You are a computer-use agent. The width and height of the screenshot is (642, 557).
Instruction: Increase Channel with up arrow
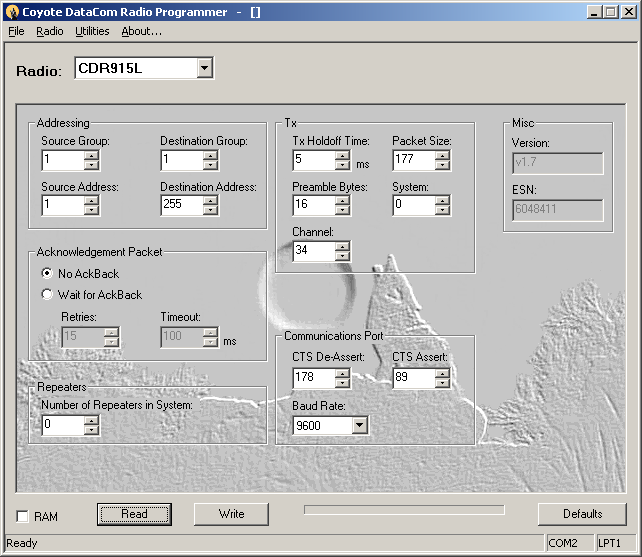pos(342,247)
